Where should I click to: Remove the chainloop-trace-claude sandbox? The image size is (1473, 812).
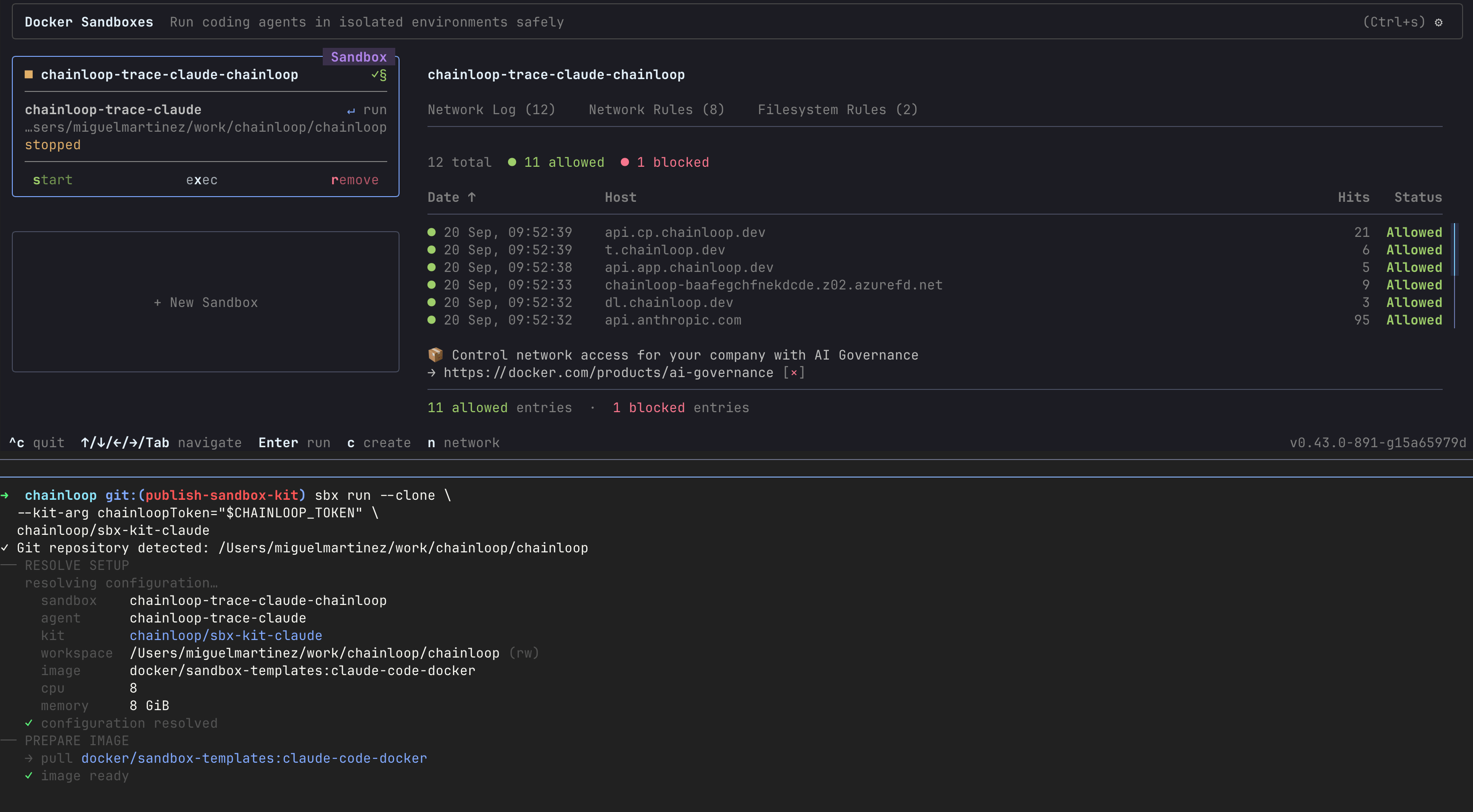coord(355,180)
